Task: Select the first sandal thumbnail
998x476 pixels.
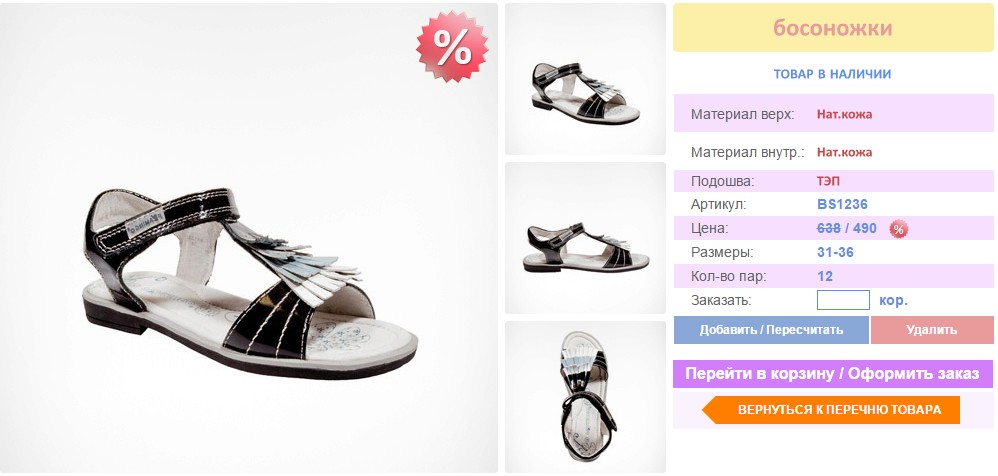Action: pyautogui.click(x=585, y=80)
